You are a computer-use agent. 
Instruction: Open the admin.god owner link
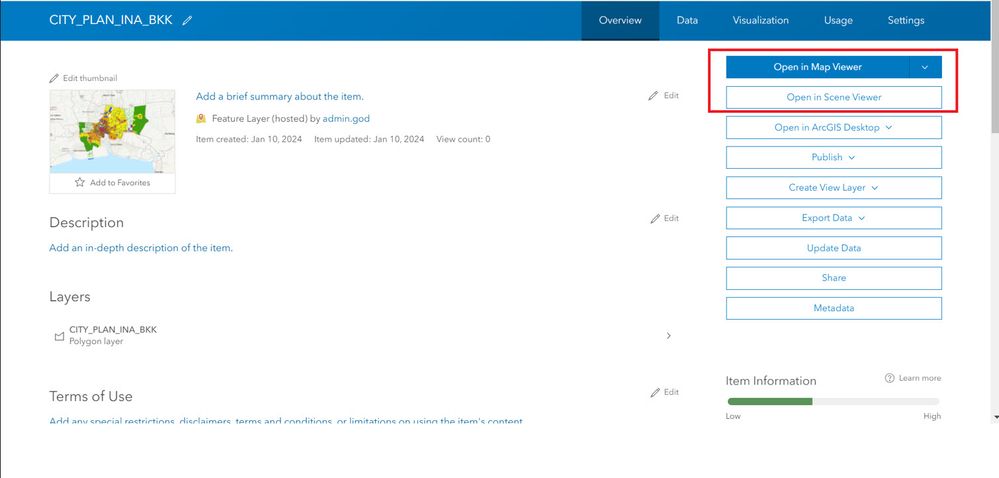pos(346,119)
